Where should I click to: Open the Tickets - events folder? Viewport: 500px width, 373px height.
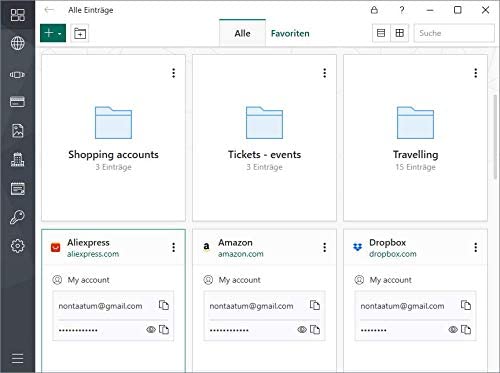[264, 138]
